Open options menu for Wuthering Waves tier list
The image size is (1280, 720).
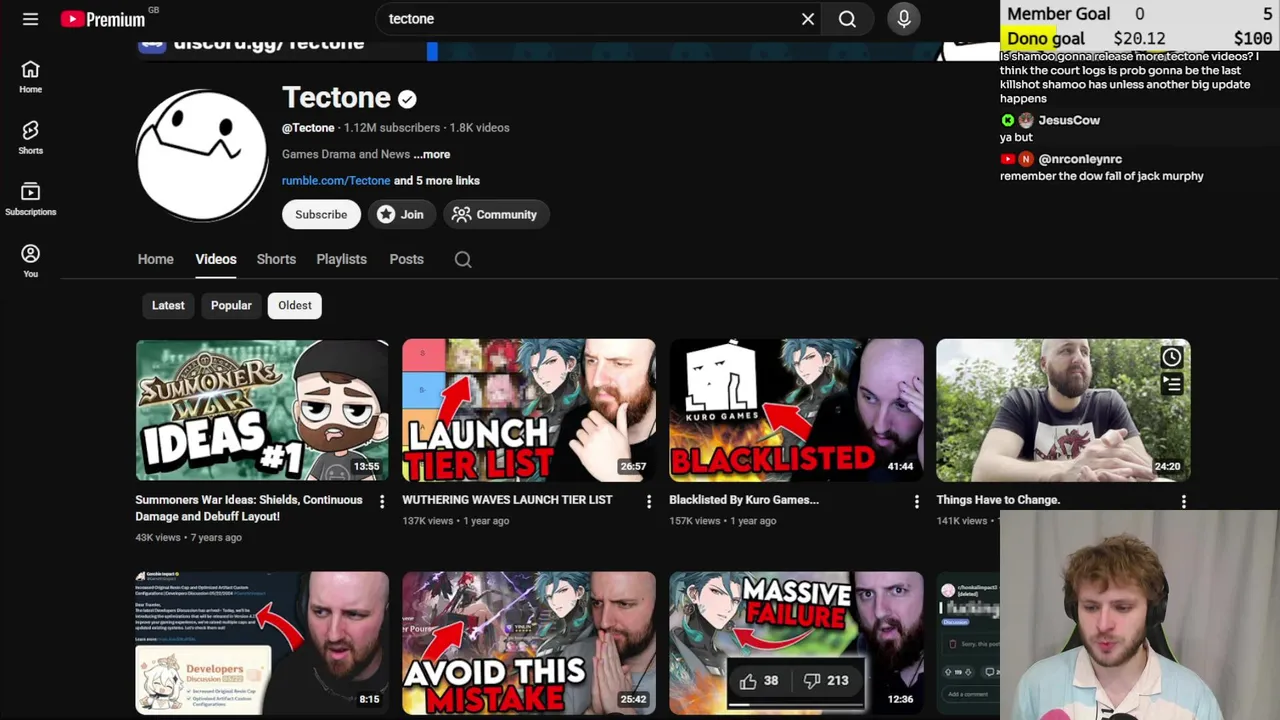tap(648, 501)
